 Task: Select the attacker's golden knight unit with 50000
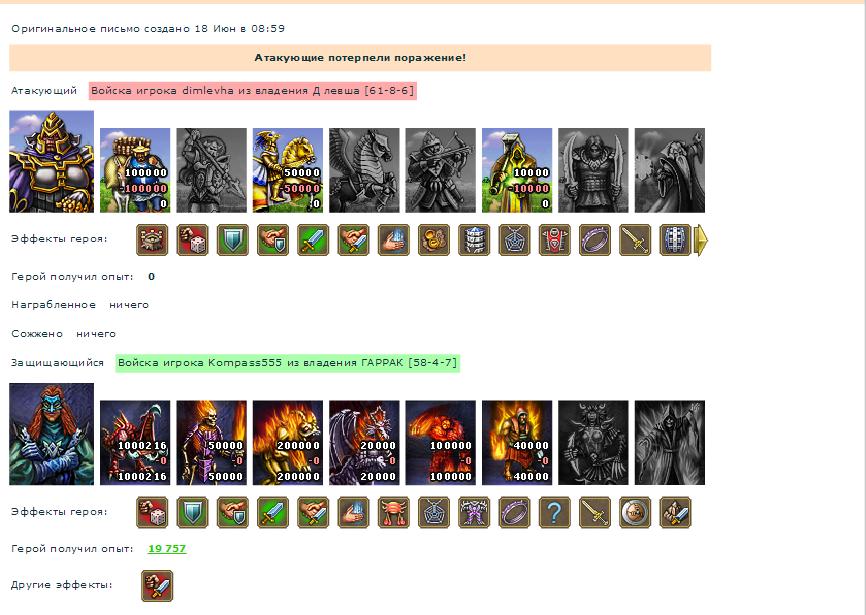point(288,171)
